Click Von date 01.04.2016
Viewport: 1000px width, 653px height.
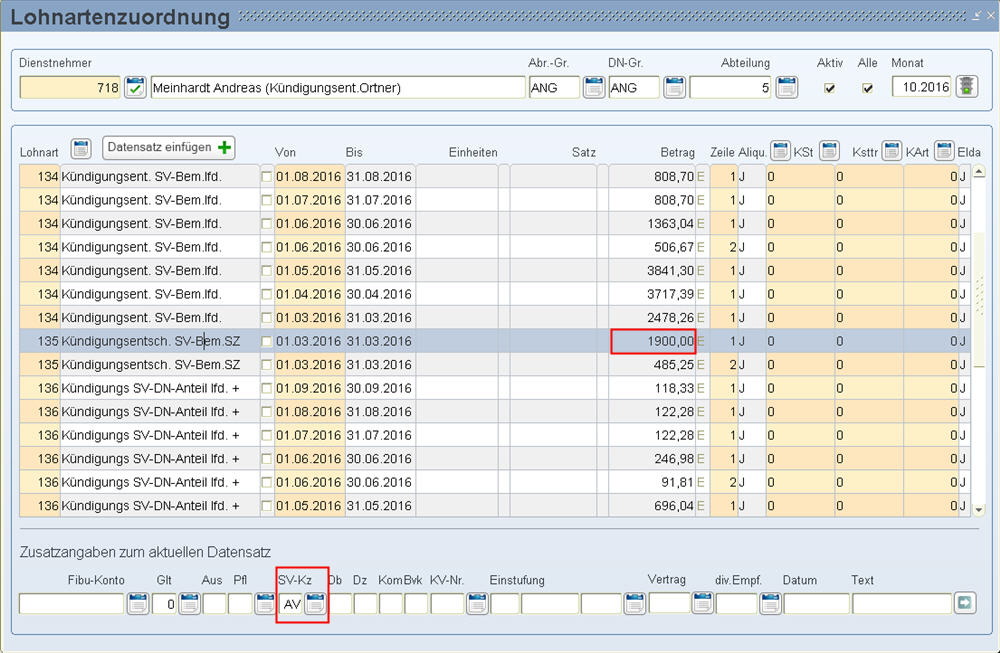tap(309, 295)
